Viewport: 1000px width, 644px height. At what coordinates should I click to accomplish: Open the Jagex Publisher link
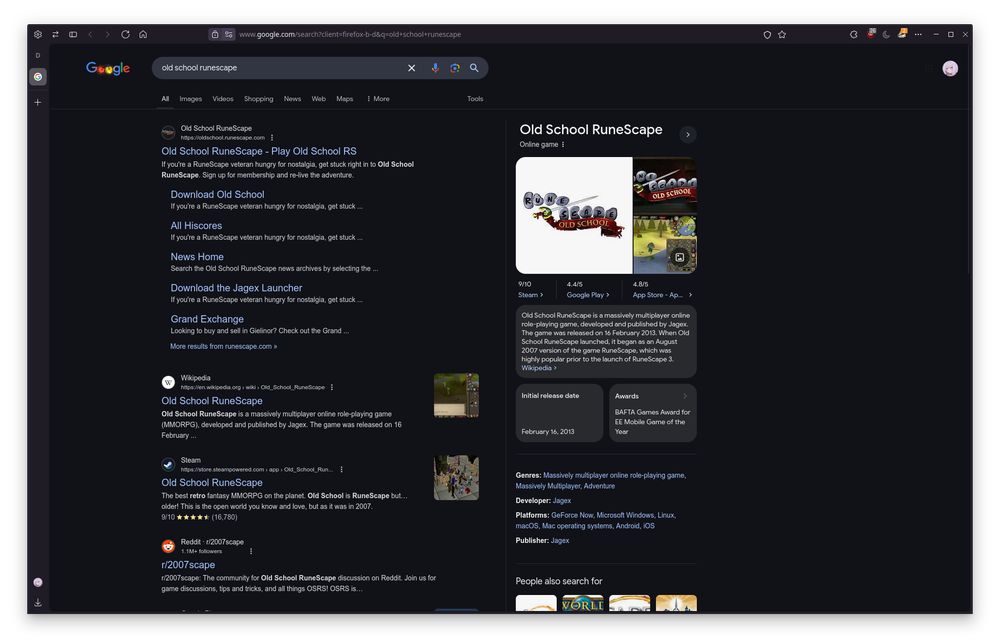[x=560, y=541]
